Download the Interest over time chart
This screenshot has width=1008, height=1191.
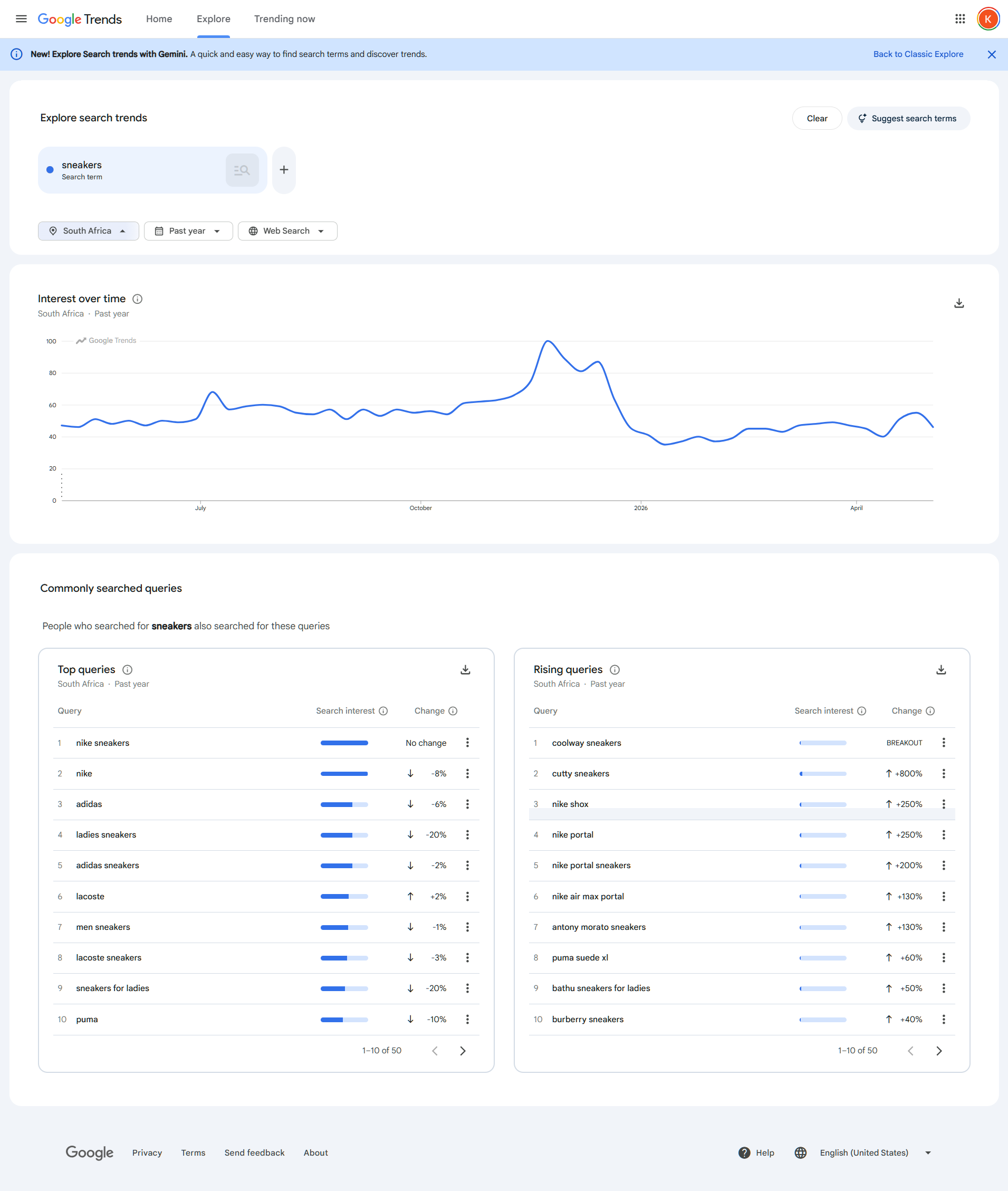coord(959,303)
